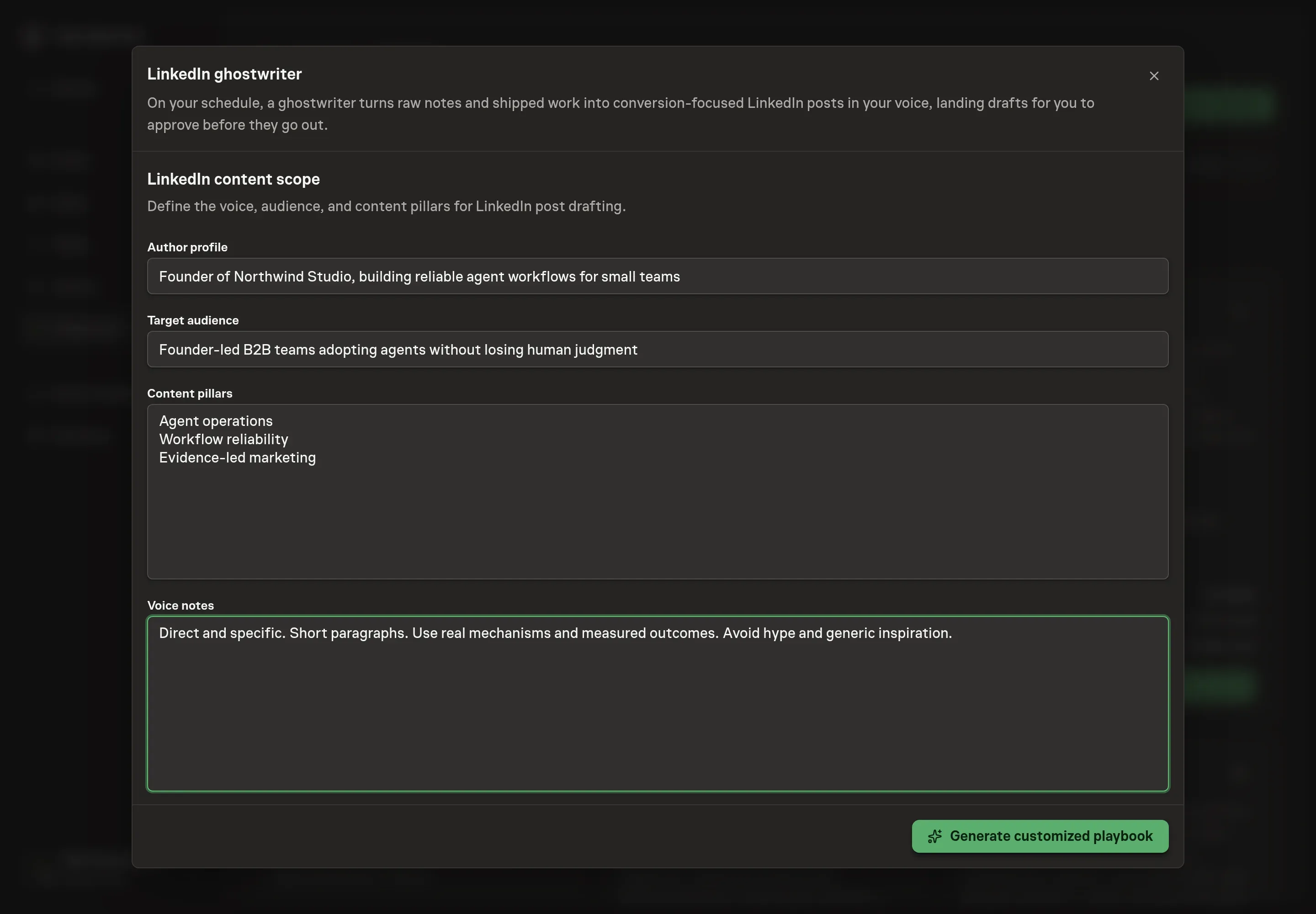Click the 'Workflow reliability' line in pillars
Viewport: 1316px width, 914px height.
223,439
